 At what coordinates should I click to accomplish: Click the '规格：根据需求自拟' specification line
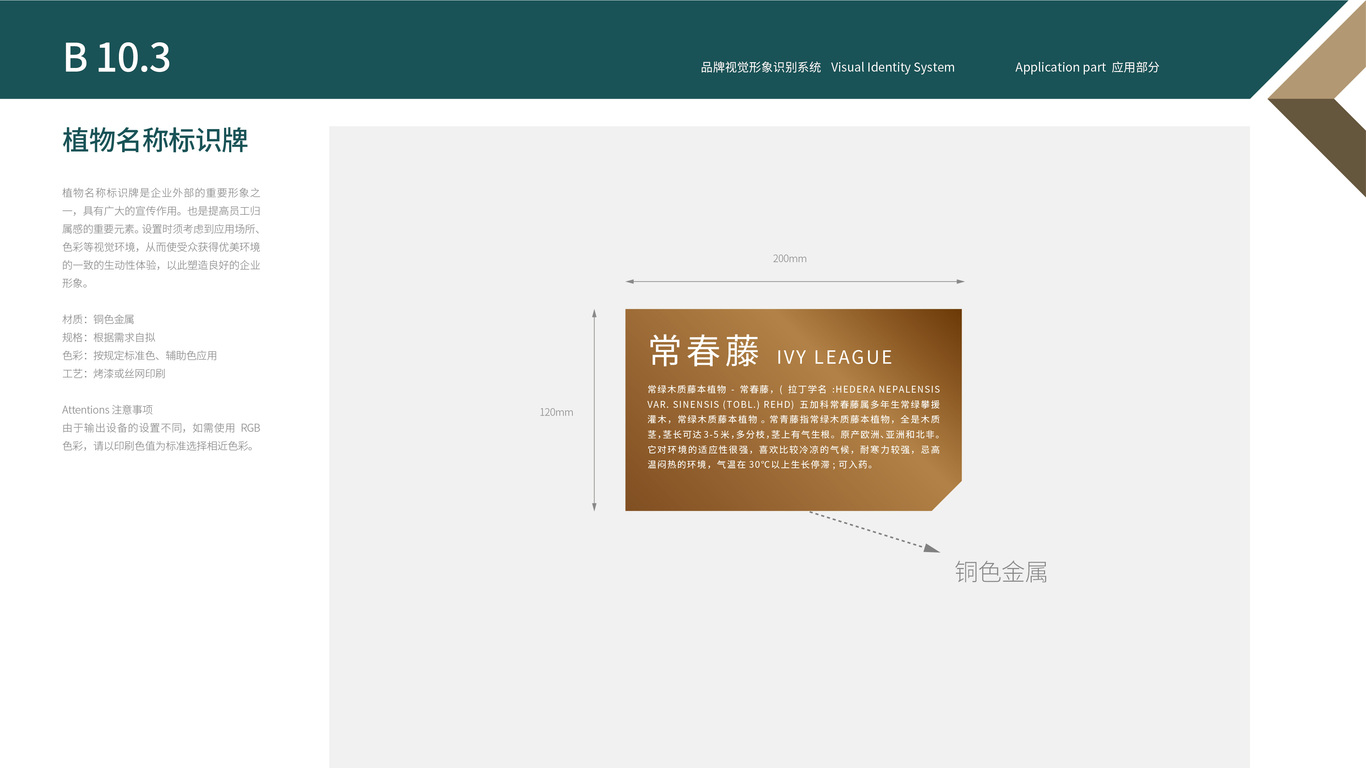109,337
